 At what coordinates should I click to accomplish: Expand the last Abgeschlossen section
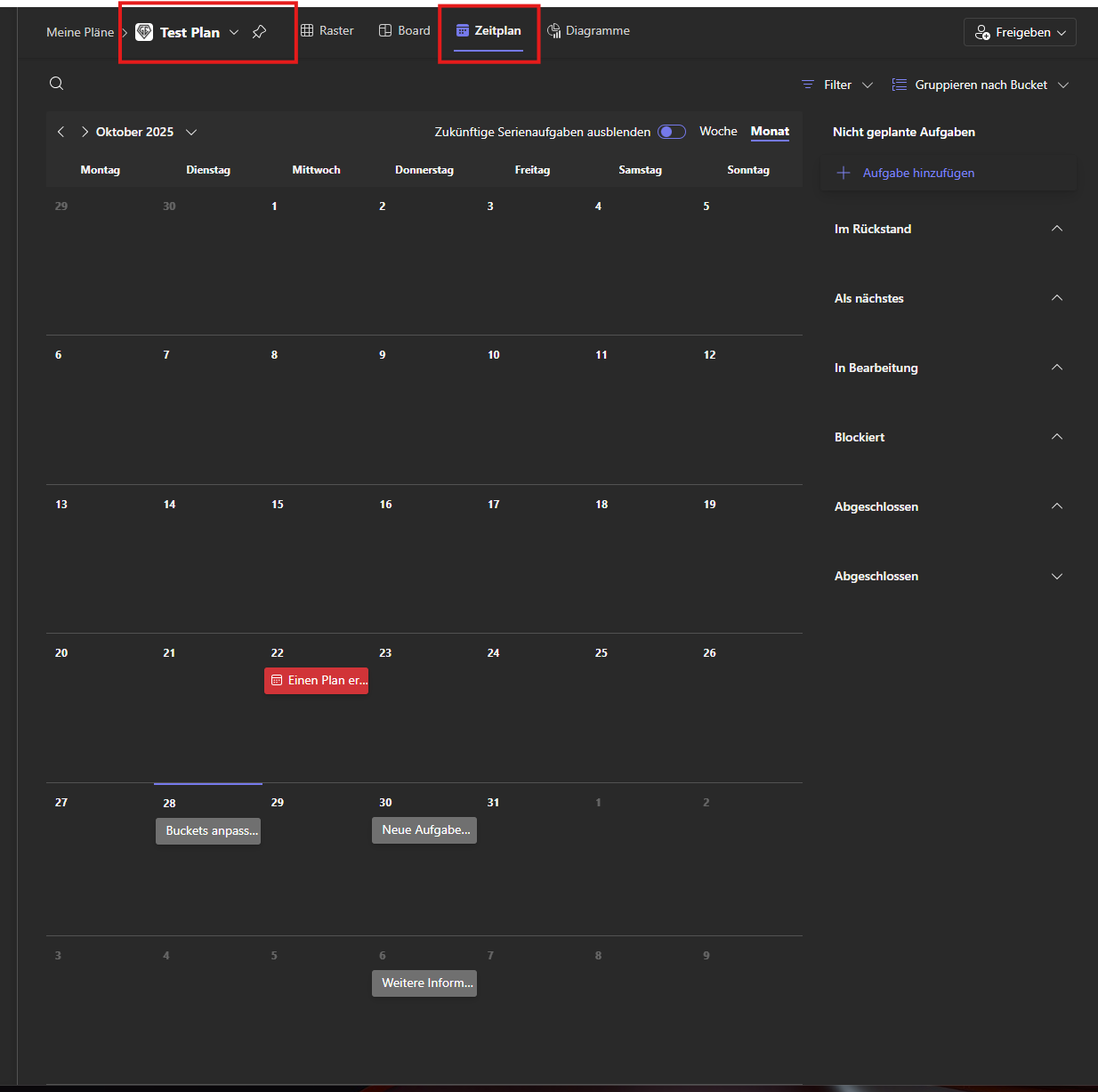[x=1057, y=576]
